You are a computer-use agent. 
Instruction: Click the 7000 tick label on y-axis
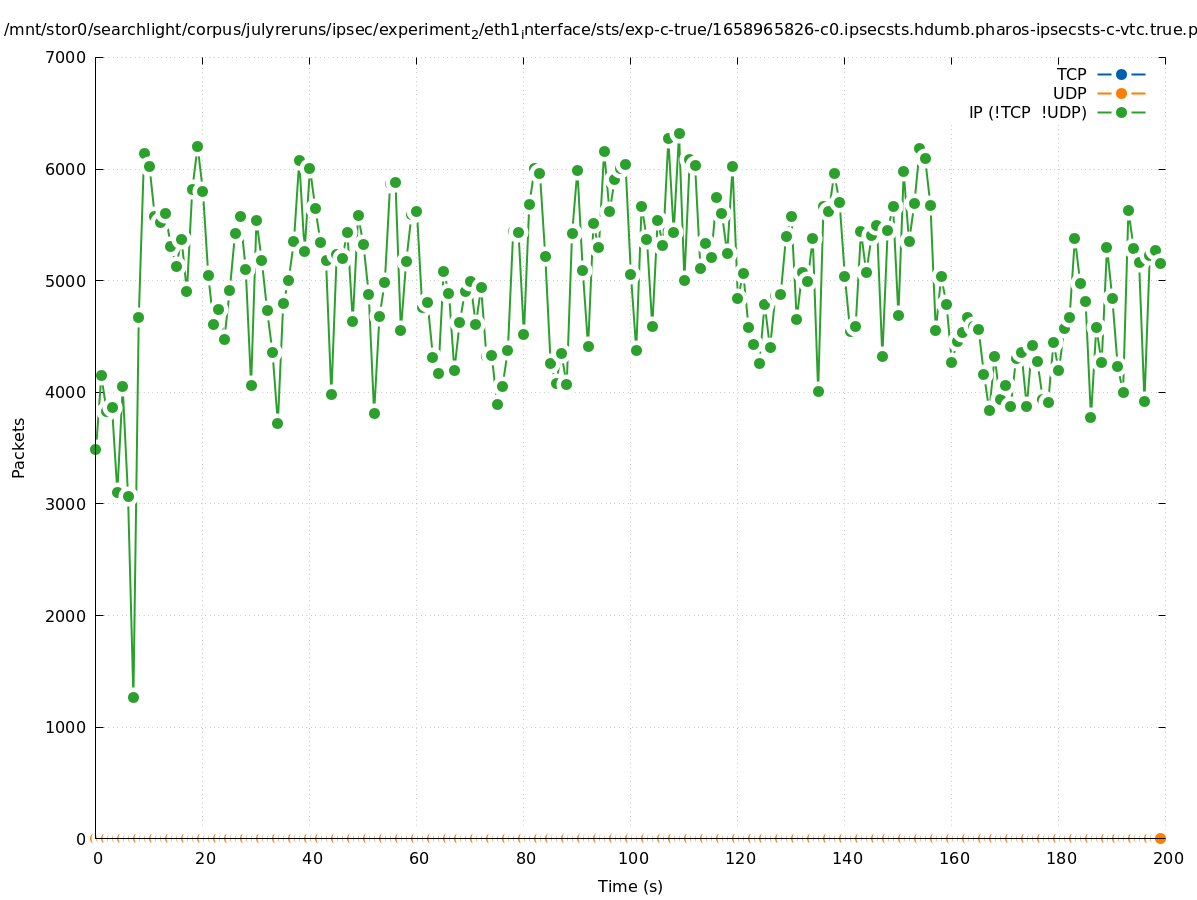tap(68, 57)
